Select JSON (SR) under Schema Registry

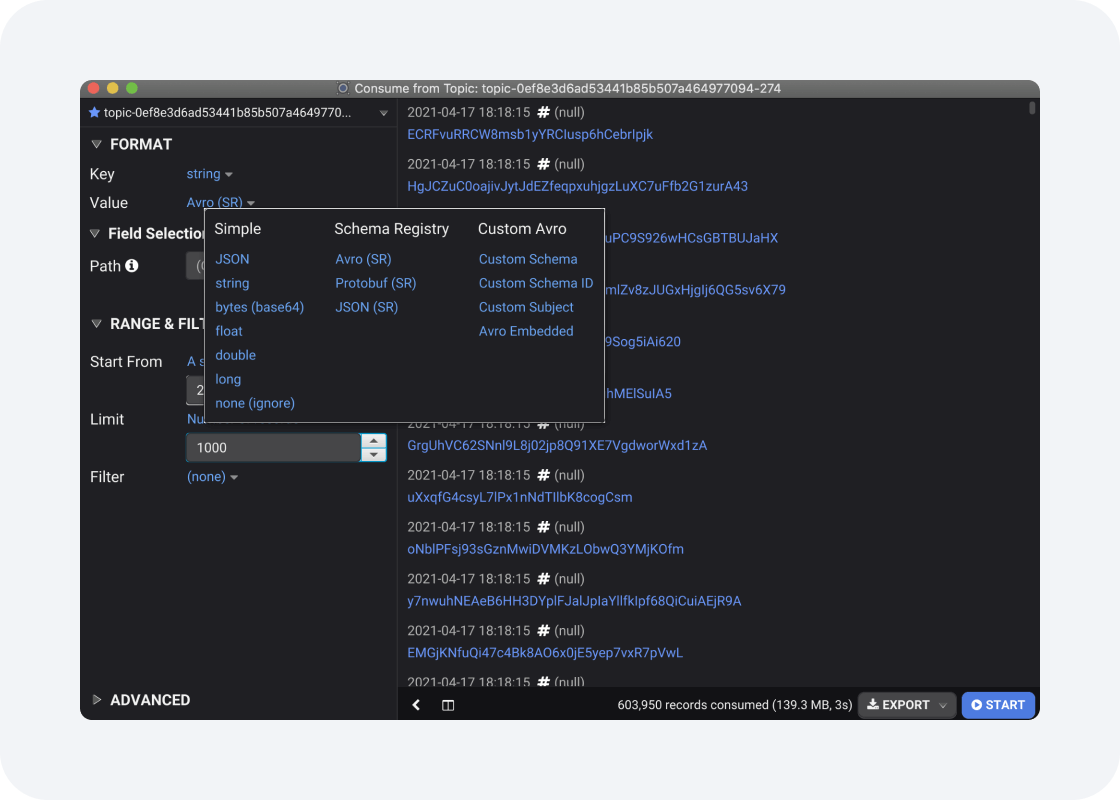[366, 307]
